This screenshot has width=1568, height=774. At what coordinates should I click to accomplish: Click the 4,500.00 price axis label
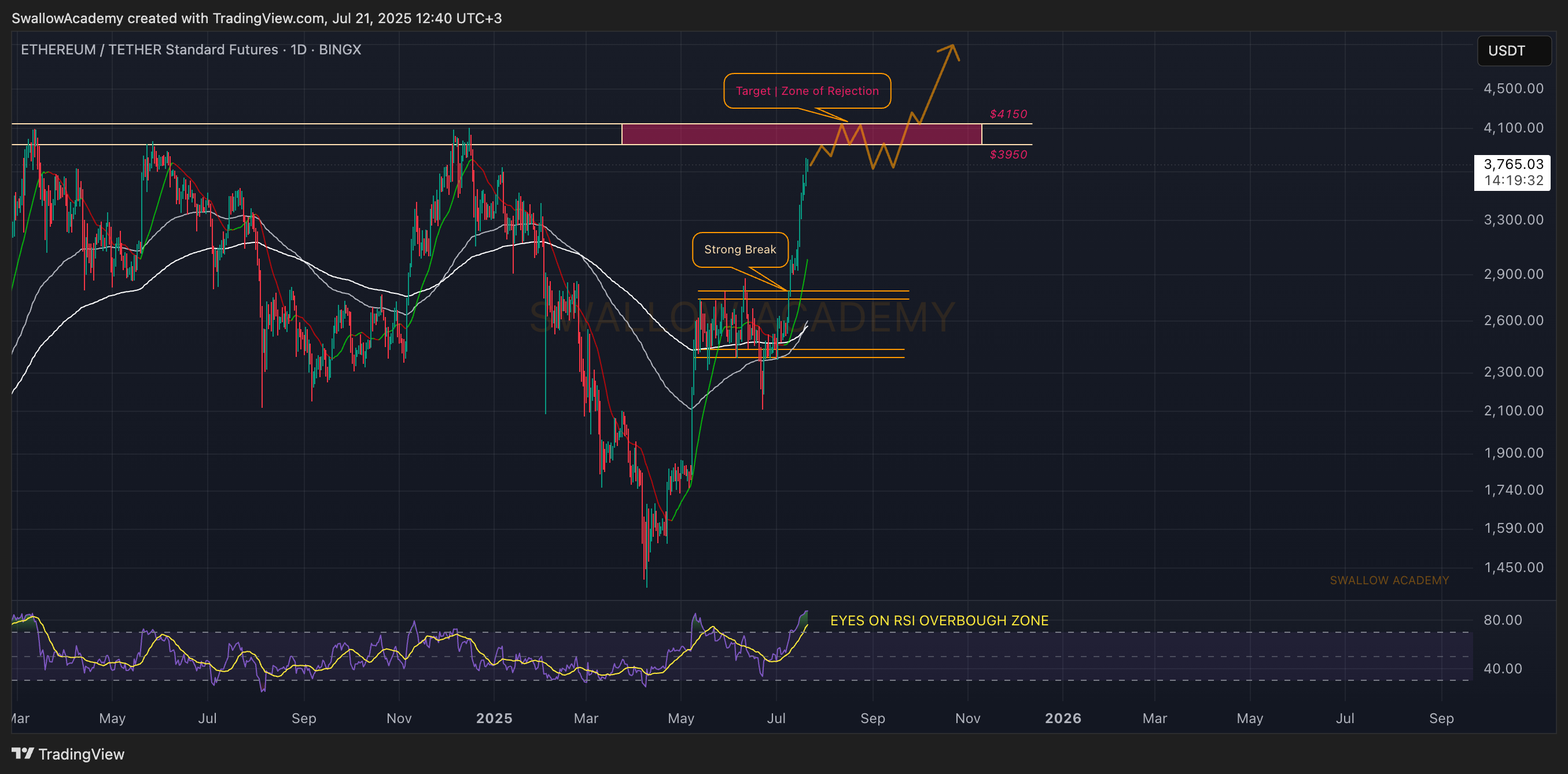[1513, 89]
